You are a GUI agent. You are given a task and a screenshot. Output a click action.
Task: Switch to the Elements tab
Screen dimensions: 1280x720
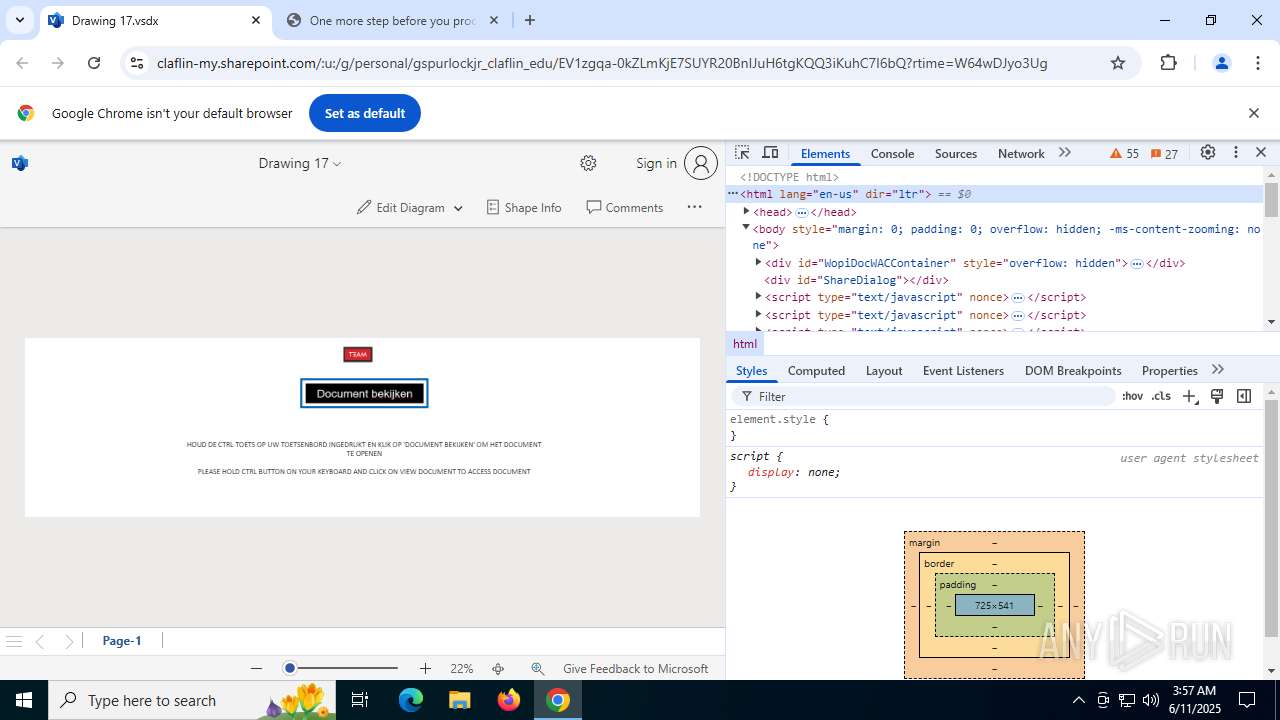tap(825, 153)
